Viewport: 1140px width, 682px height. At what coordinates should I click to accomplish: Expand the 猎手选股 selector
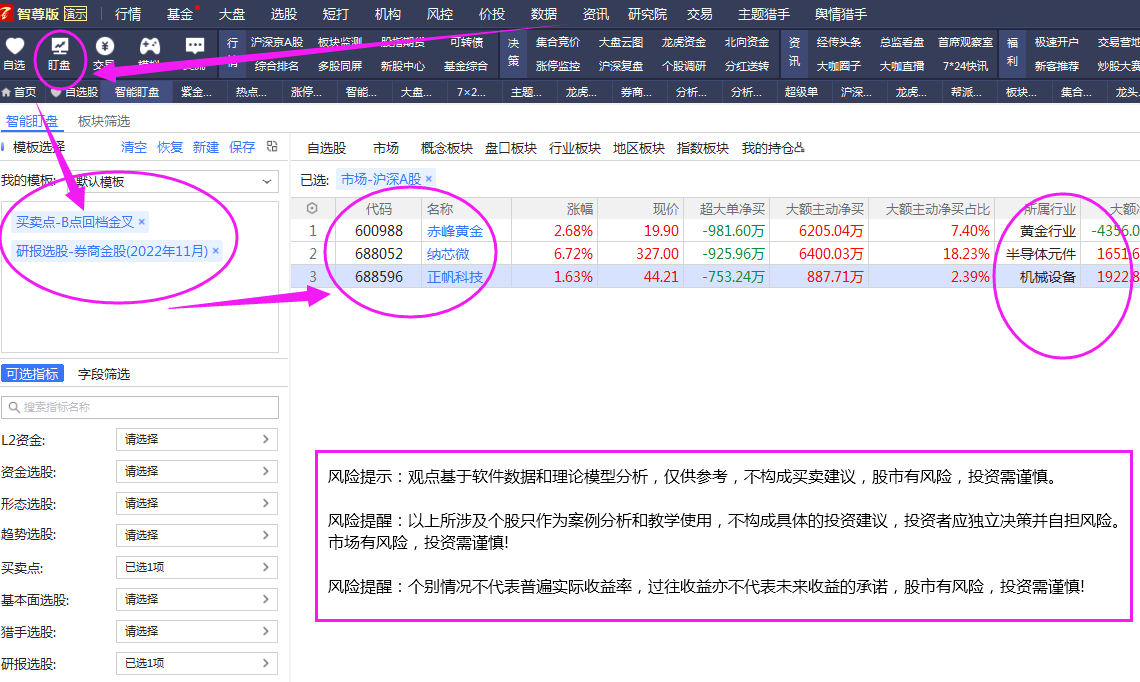click(197, 631)
